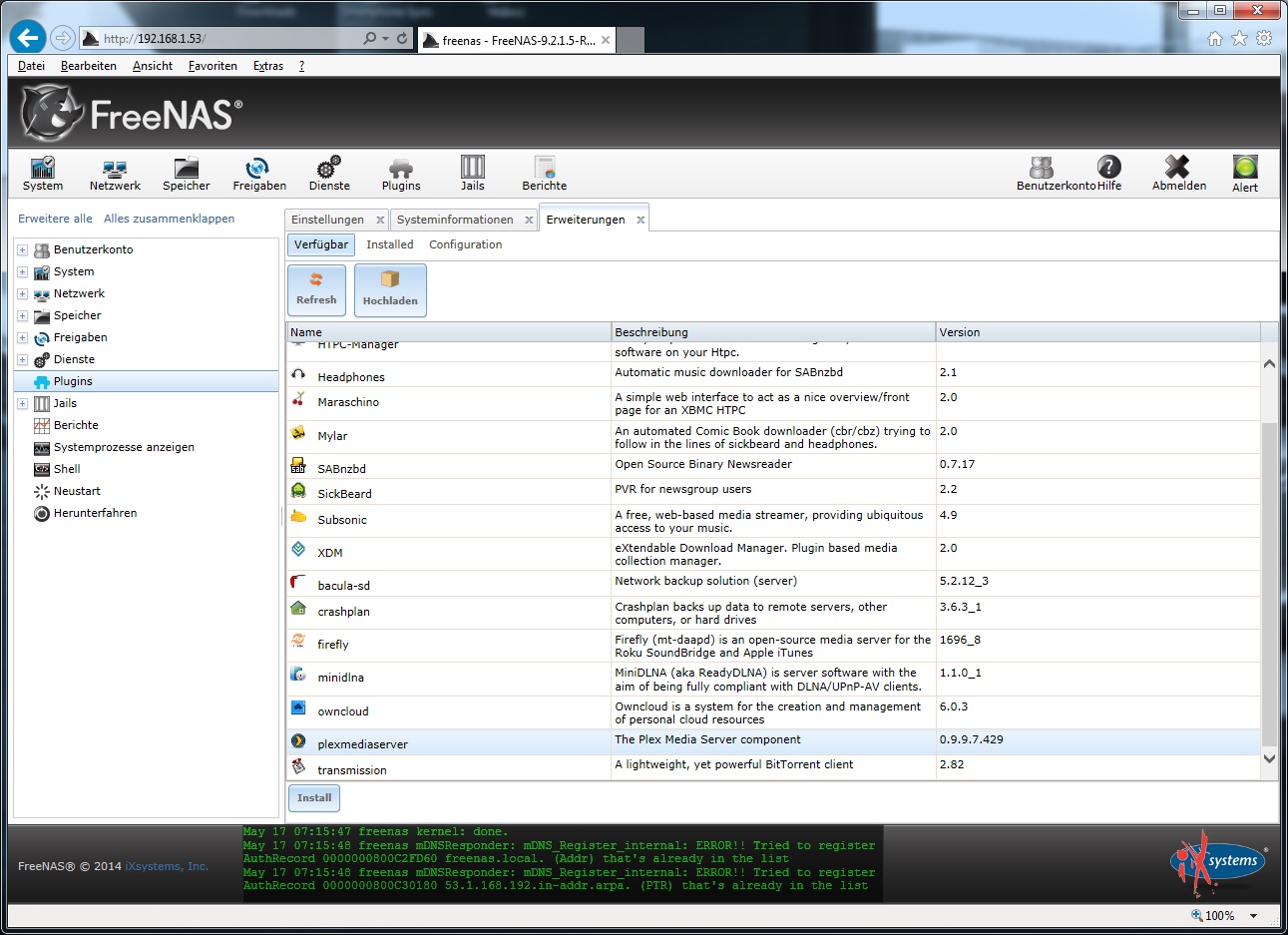Expand the System tree node

(x=22, y=271)
